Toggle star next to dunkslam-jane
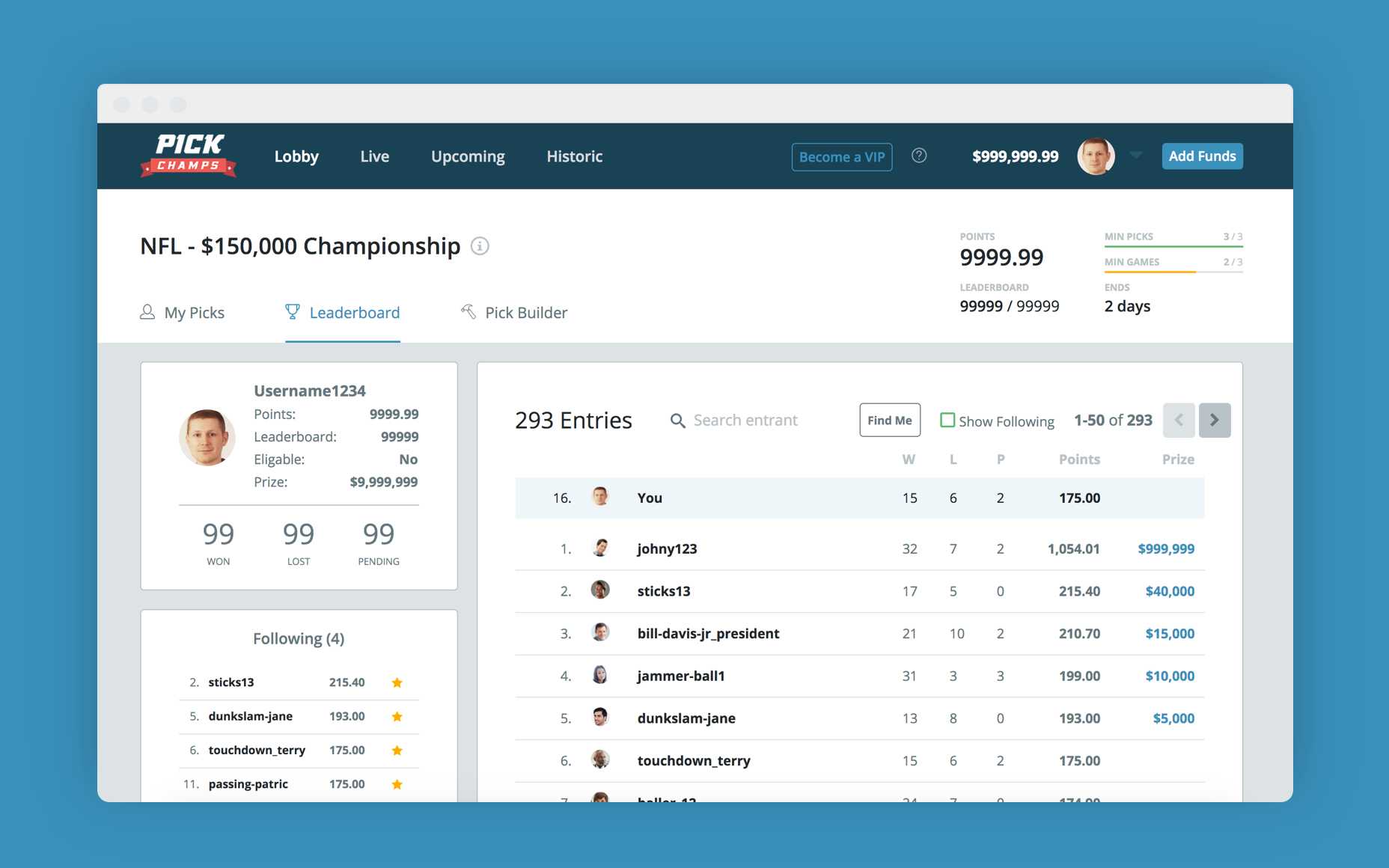This screenshot has height=868, width=1389. (397, 717)
